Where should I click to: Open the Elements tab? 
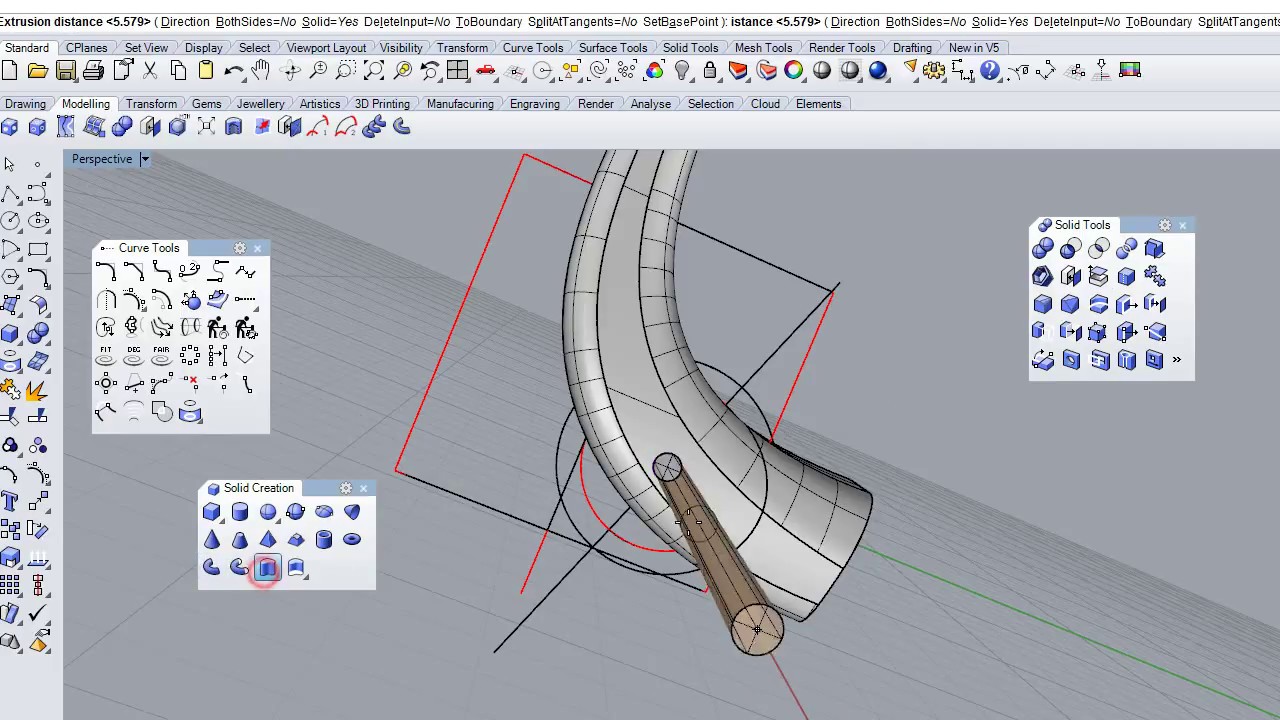point(818,103)
